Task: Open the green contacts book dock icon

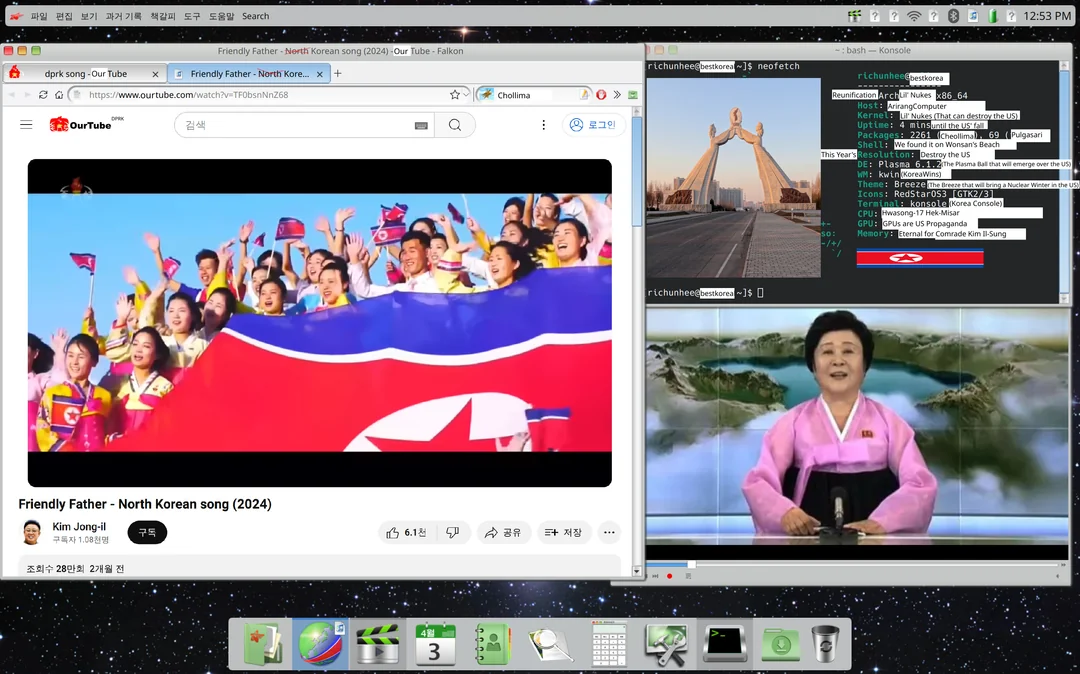Action: 492,644
